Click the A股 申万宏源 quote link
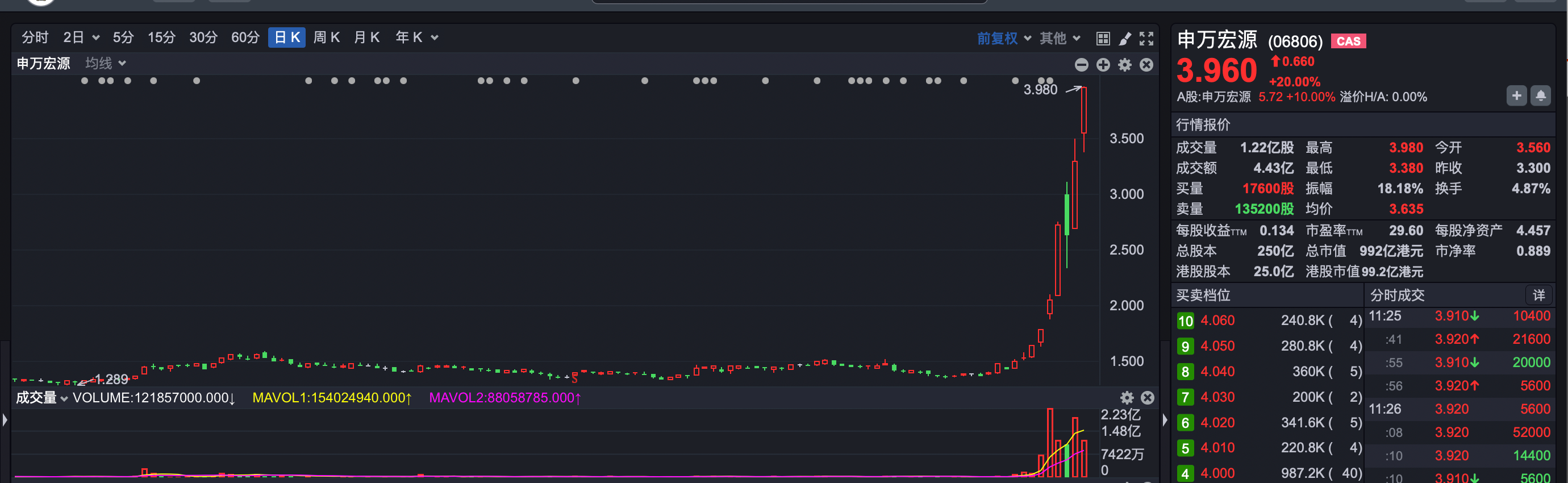1568x483 pixels. pyautogui.click(x=1213, y=97)
